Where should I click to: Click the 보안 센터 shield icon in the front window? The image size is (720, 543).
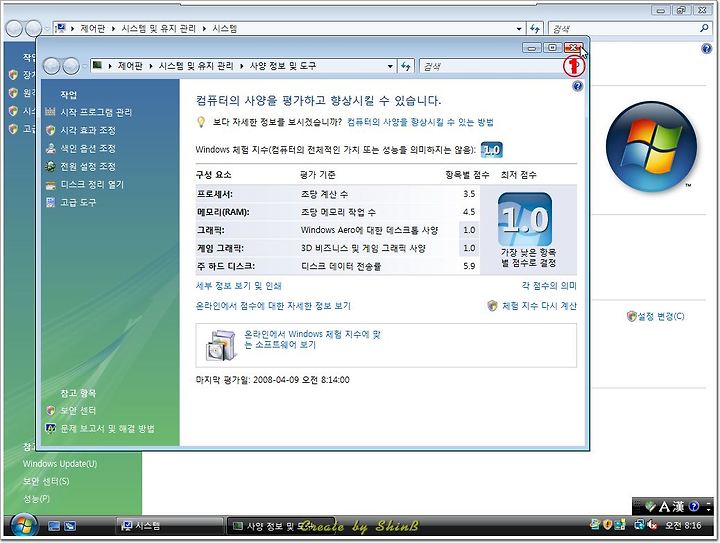[51, 410]
